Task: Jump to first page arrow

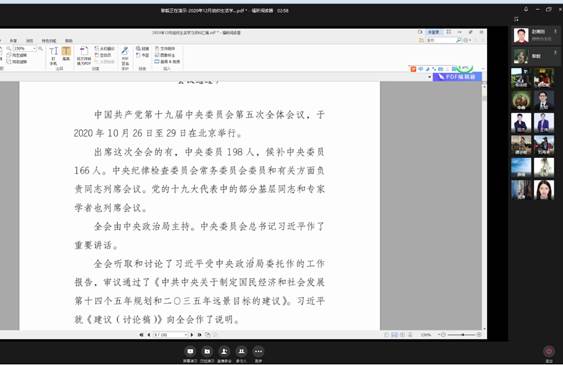Action: click(141, 334)
